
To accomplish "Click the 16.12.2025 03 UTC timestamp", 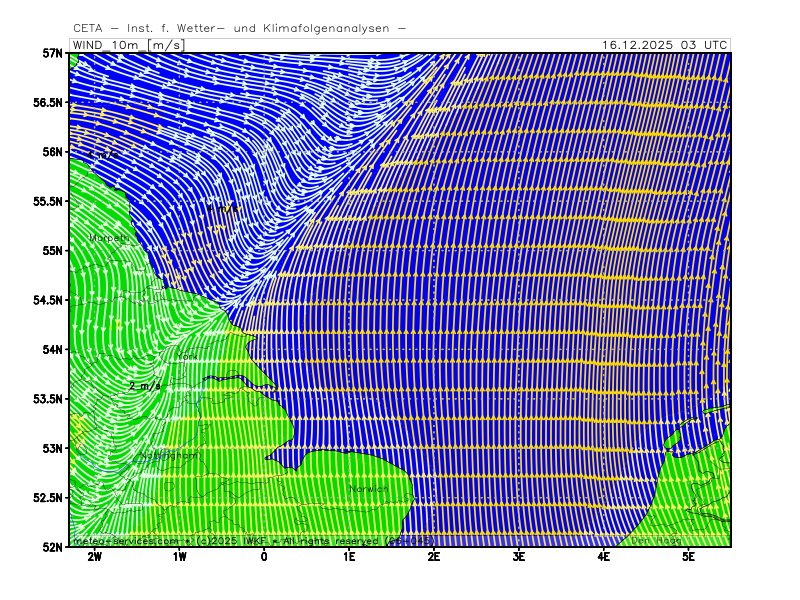I will 665,45.
